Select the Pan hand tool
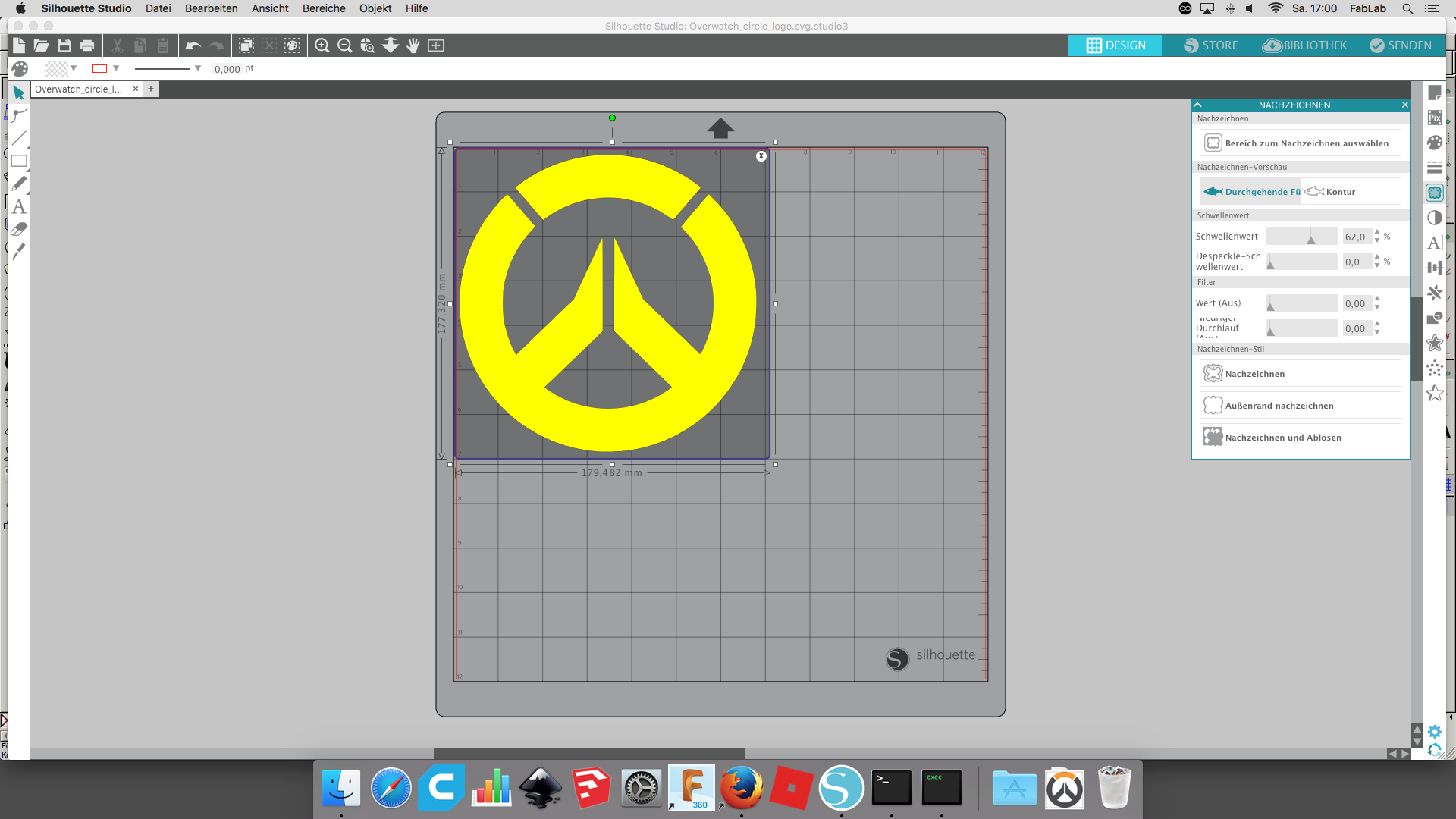1456x819 pixels. (x=413, y=45)
